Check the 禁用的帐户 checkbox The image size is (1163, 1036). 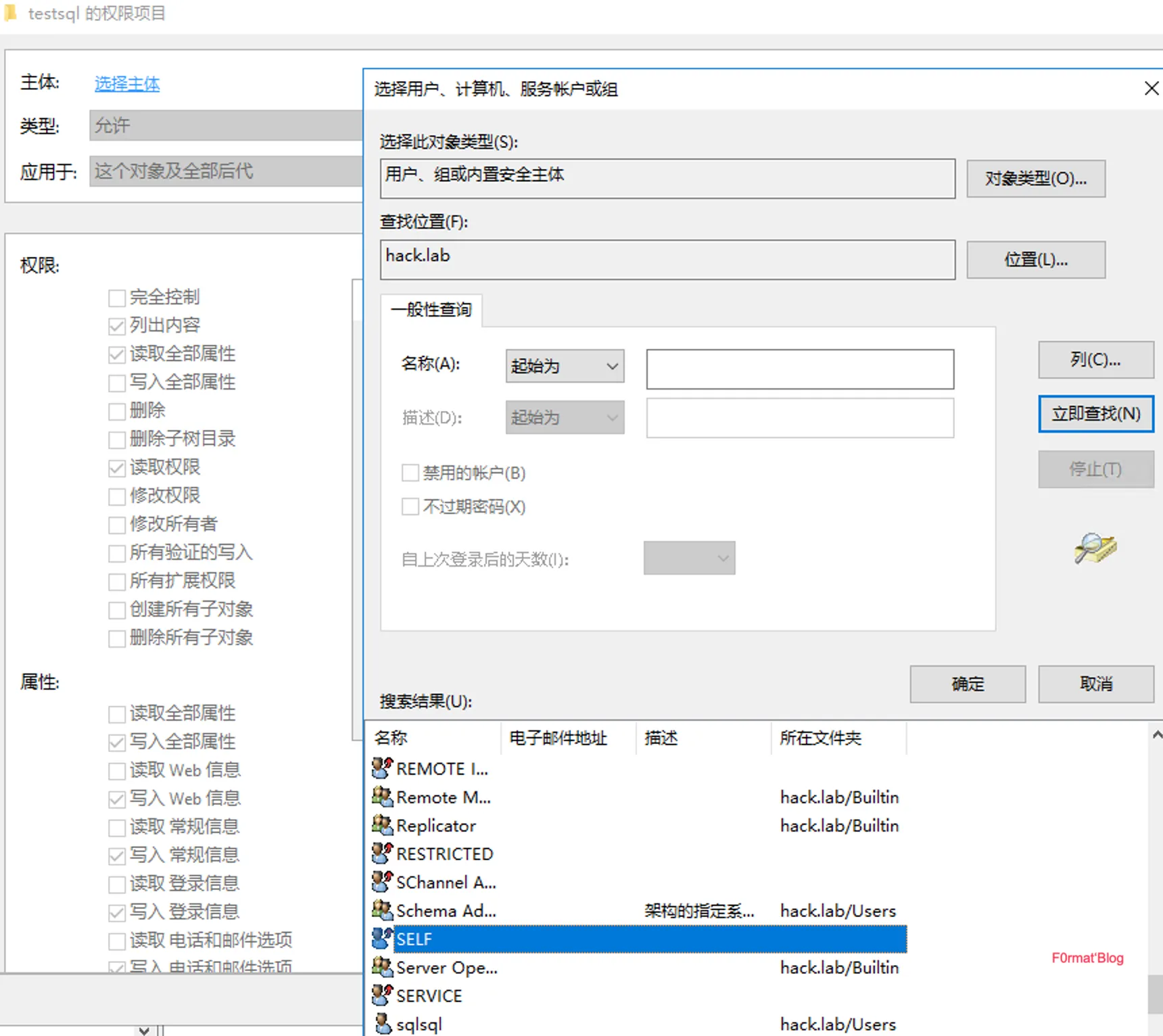410,473
